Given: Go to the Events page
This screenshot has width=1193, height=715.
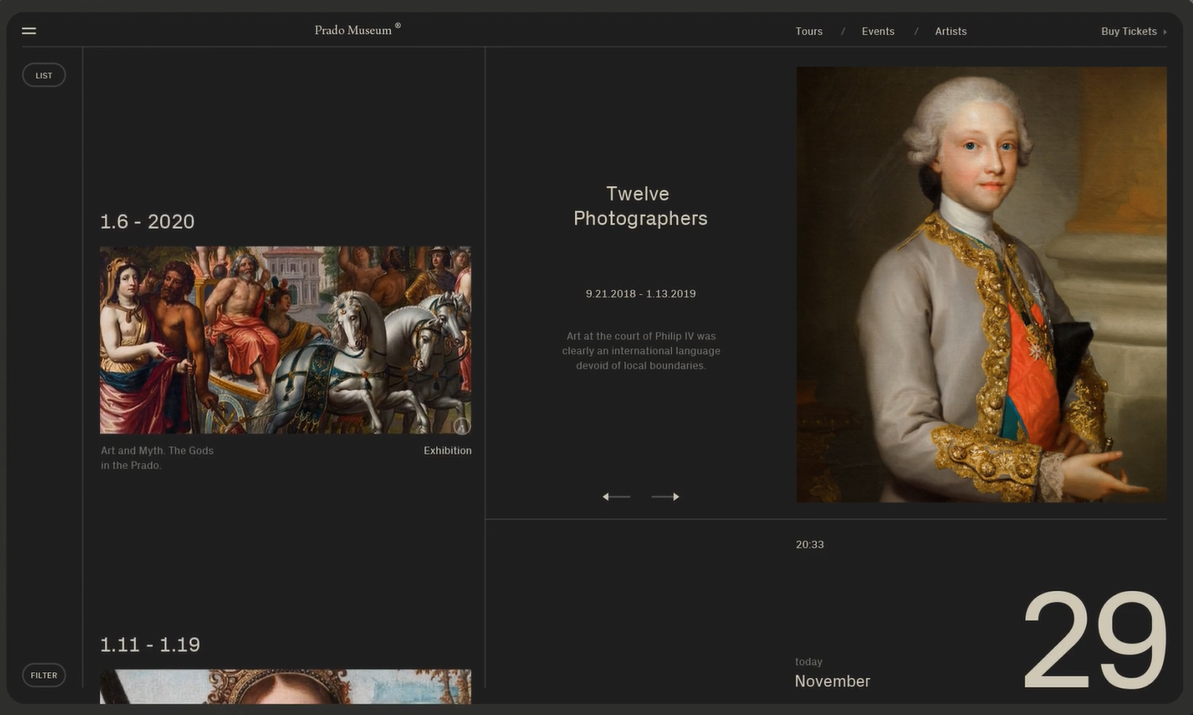Looking at the screenshot, I should (x=878, y=31).
